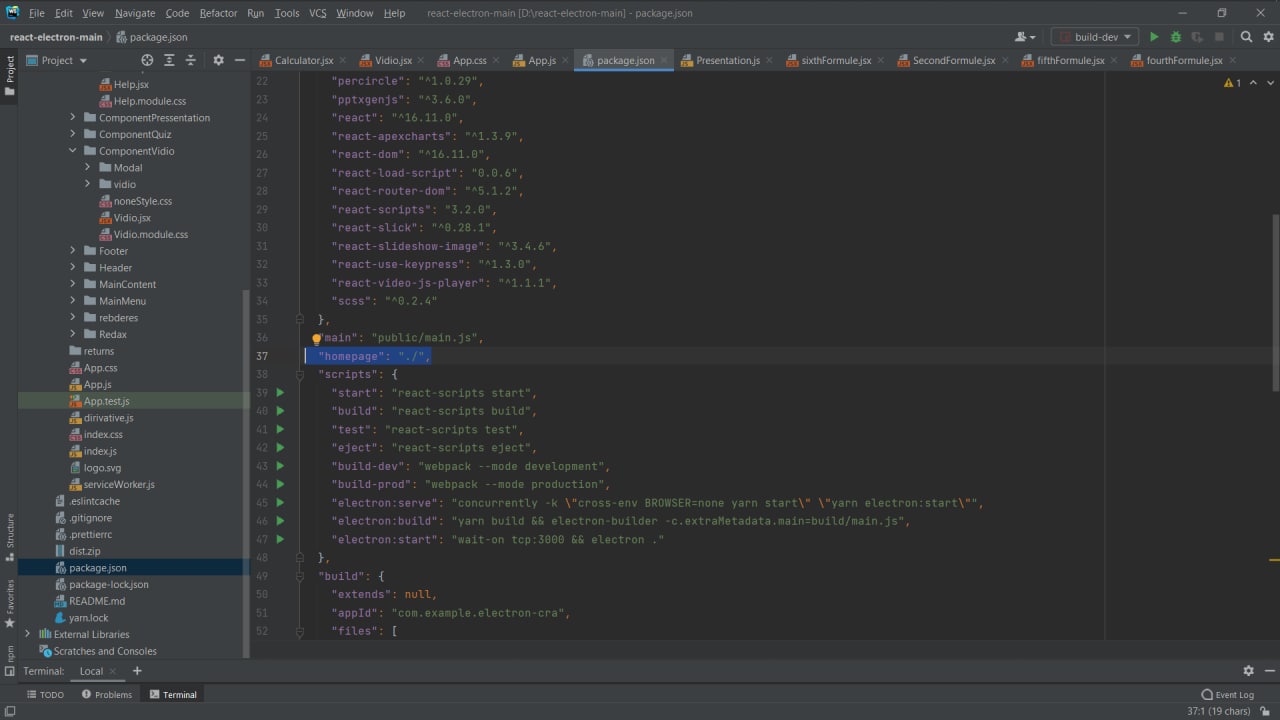The height and width of the screenshot is (720, 1280).
Task: Open the Event Log
Action: [1227, 694]
